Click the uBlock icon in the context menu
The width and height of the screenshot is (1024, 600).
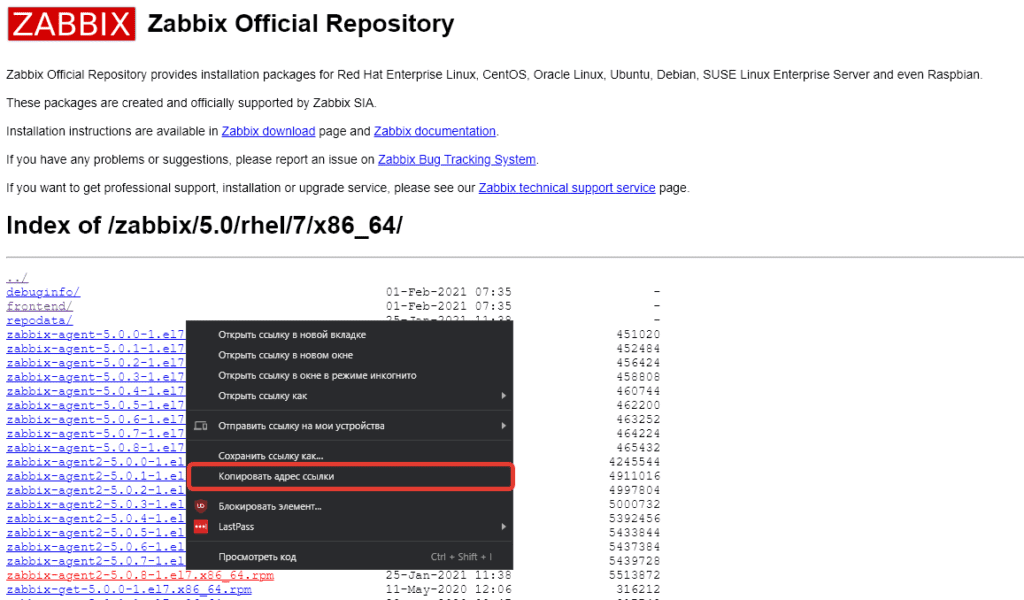click(x=201, y=506)
